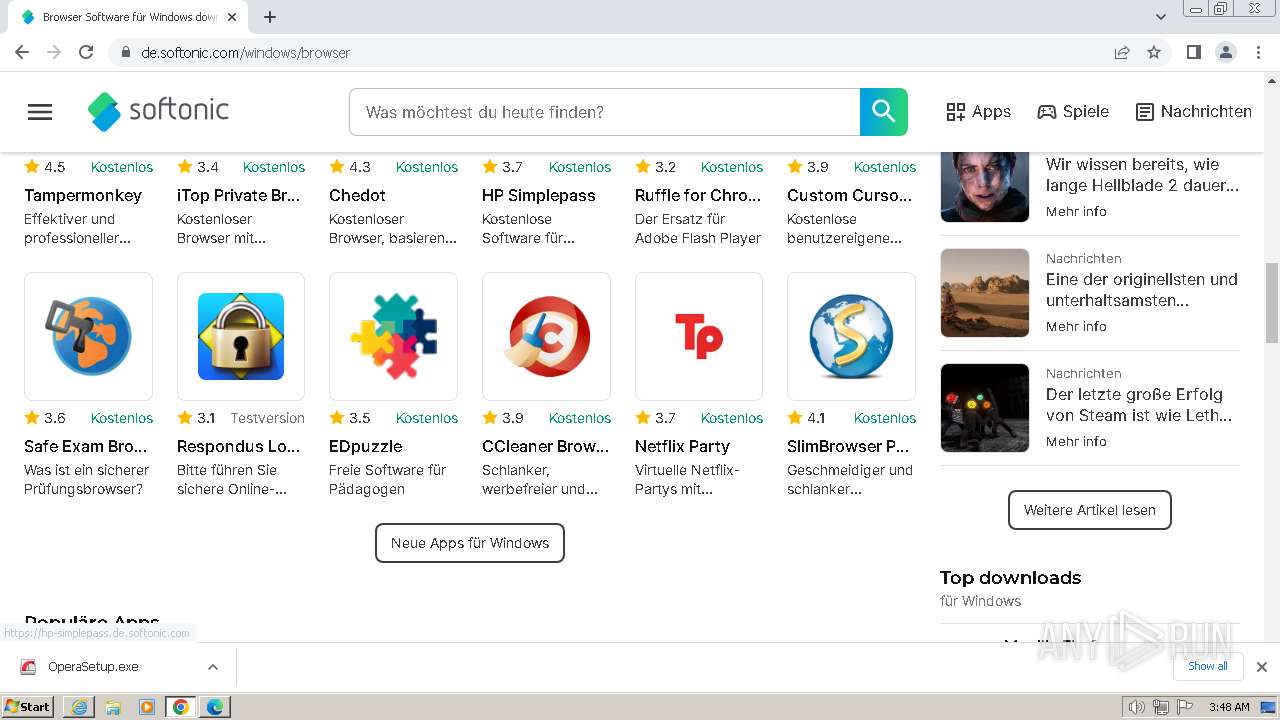Launch Microsoft Edge from the taskbar
This screenshot has height=720, width=1280.
(215, 707)
